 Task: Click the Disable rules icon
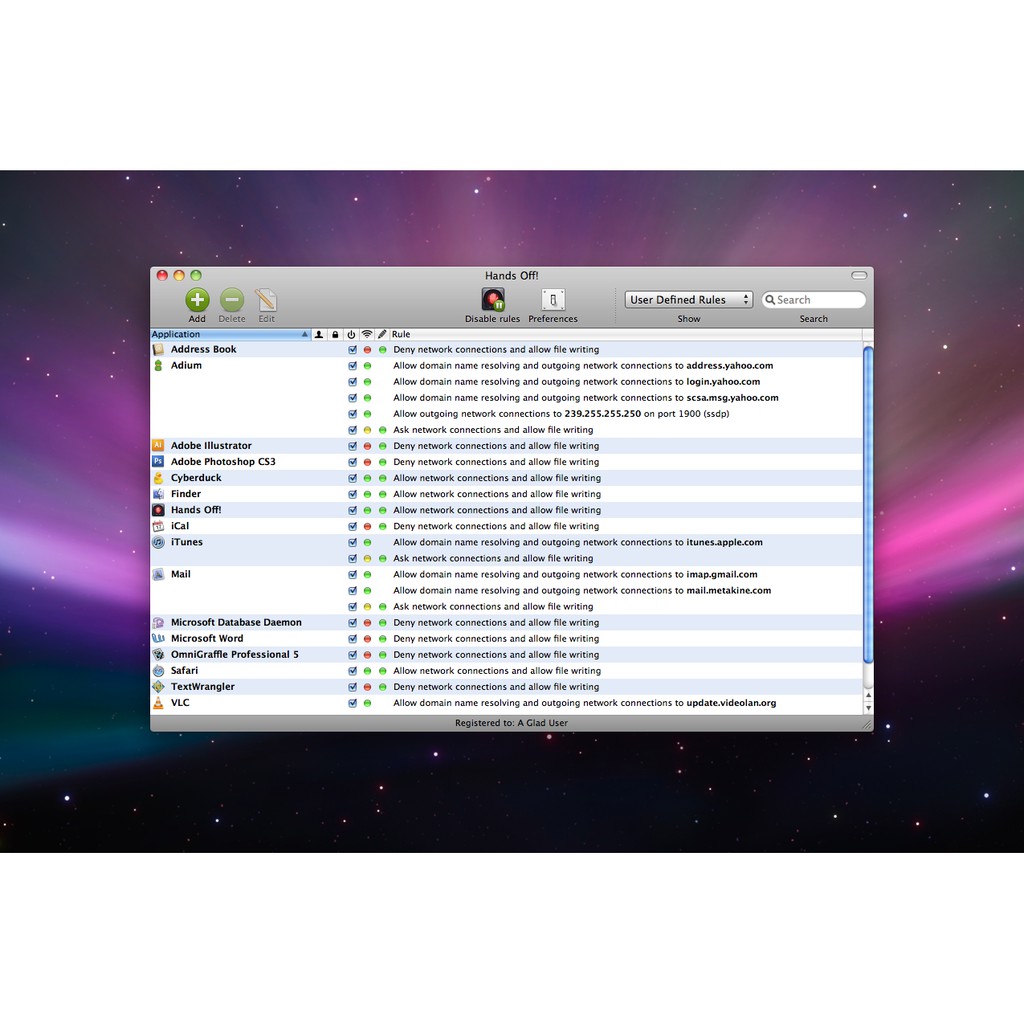click(493, 300)
